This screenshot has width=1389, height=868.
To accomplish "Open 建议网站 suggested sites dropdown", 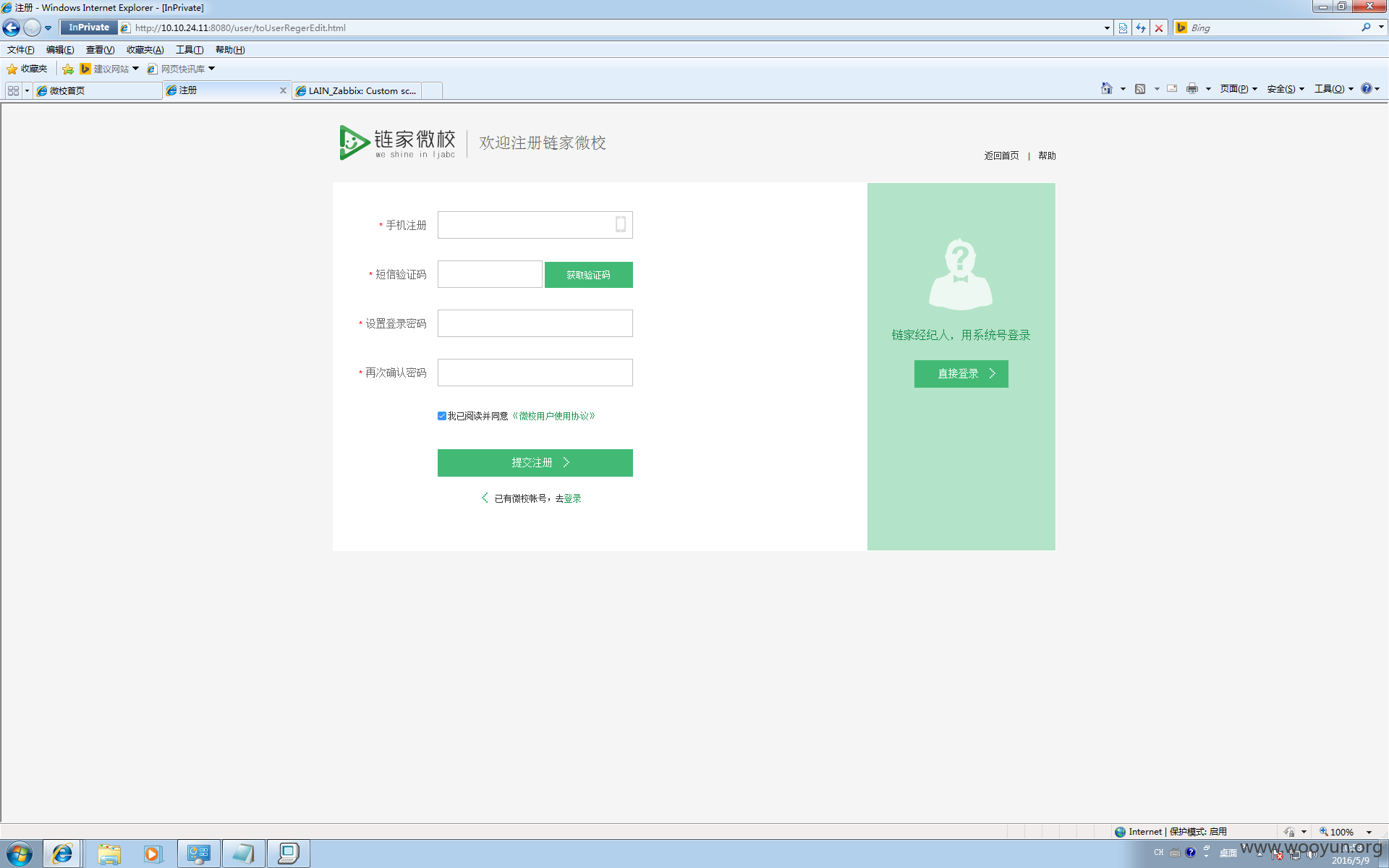I will (x=109, y=69).
